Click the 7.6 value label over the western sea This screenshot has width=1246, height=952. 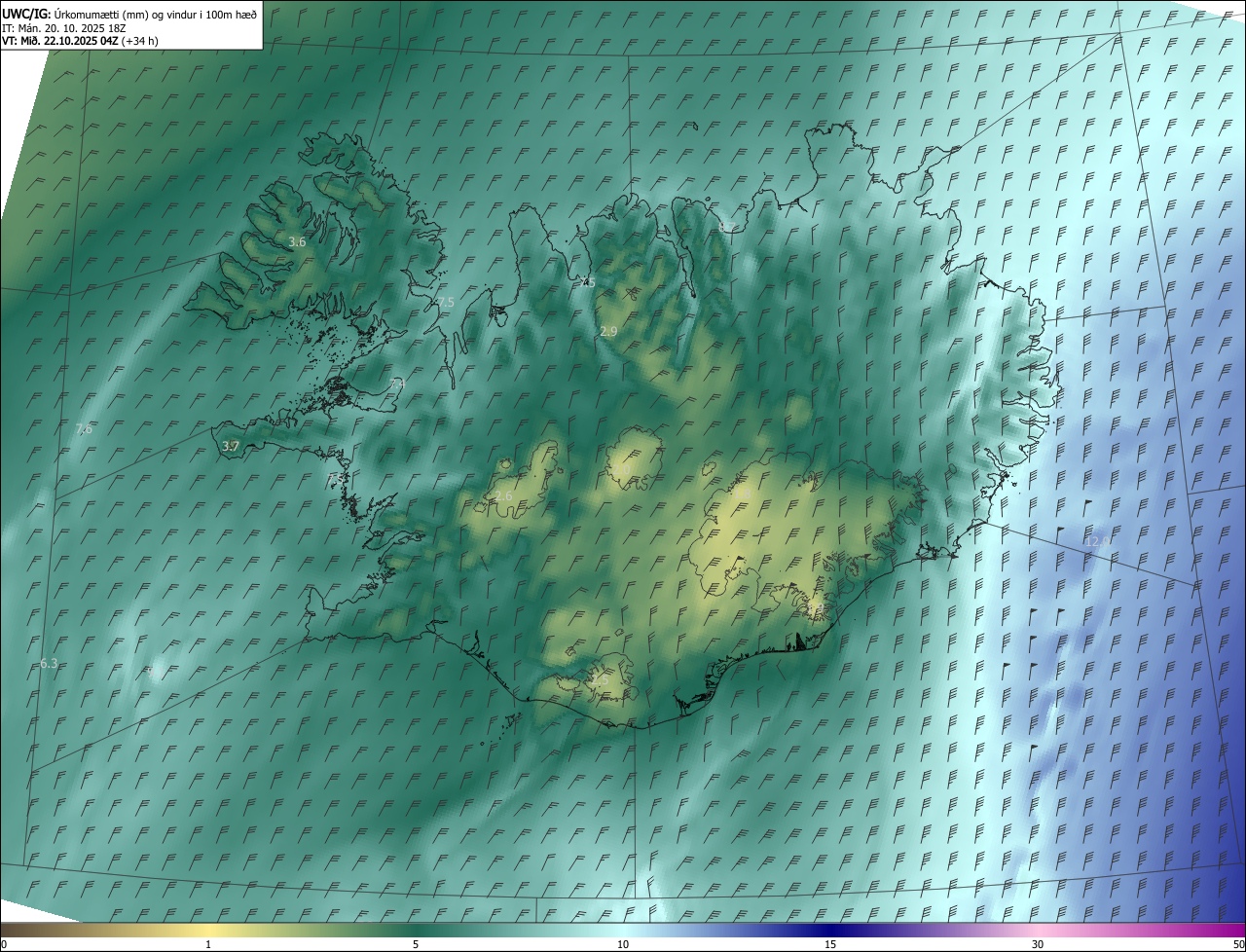[84, 428]
